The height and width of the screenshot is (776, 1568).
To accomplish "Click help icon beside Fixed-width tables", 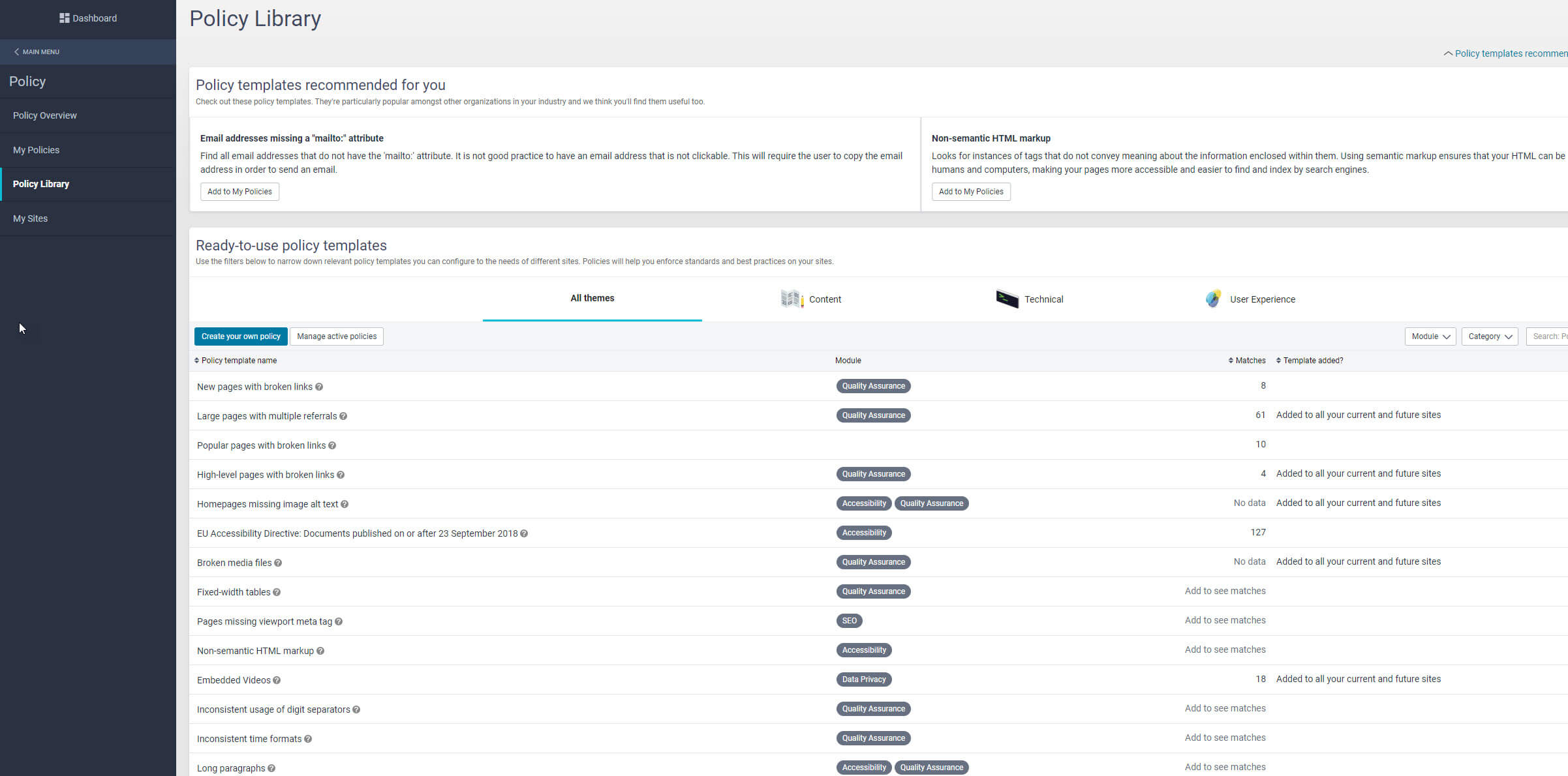I will point(277,592).
